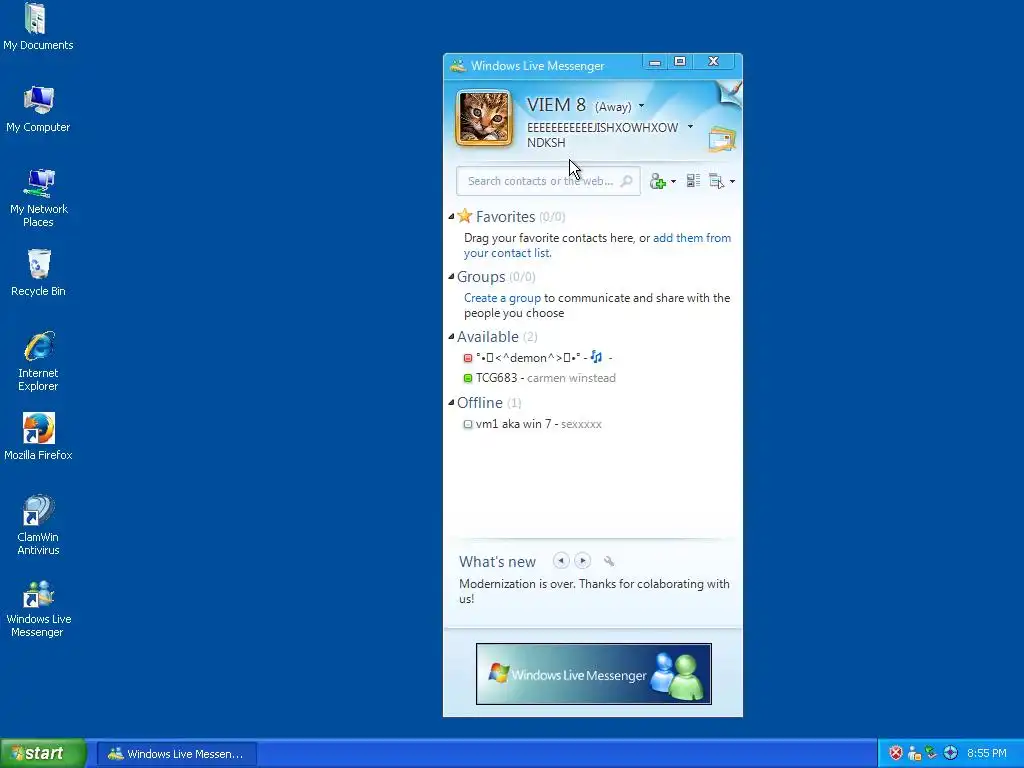The image size is (1024, 768).
Task: Click the EEEEEEEEEEJISHXOWHXOW personal message
Action: click(x=602, y=135)
